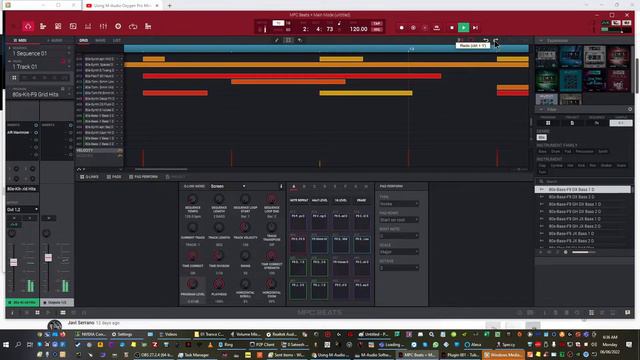Switch to the GRID editor tab
This screenshot has height=360, width=640.
pos(84,40)
